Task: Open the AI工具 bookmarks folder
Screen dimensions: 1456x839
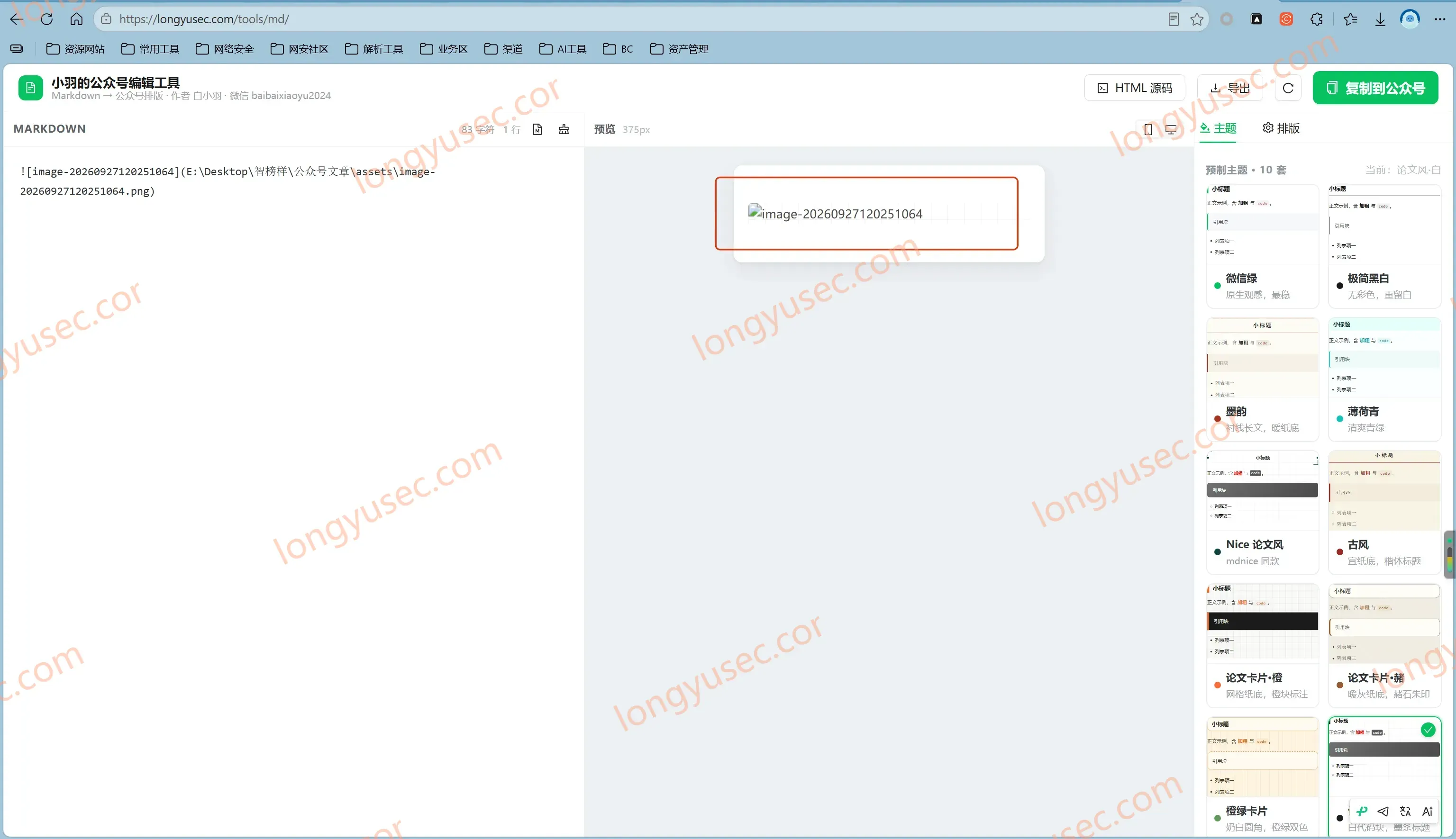Action: tap(563, 49)
